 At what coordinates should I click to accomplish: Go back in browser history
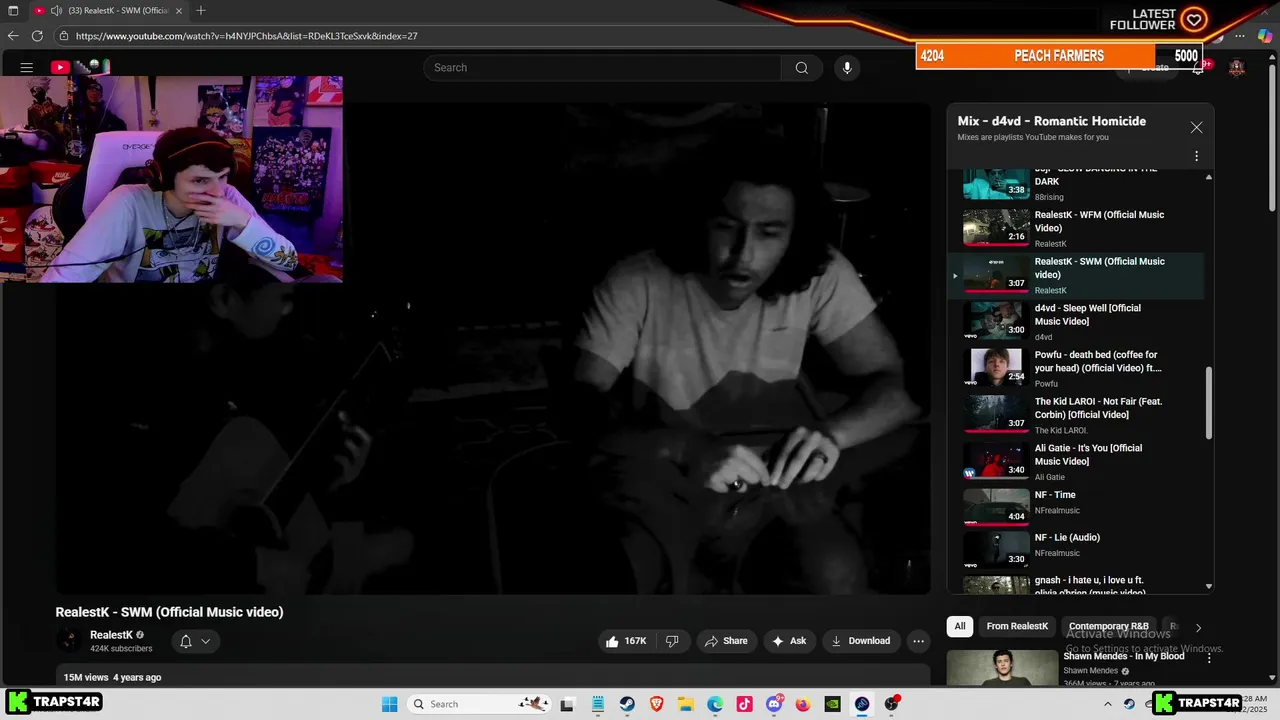coord(13,36)
